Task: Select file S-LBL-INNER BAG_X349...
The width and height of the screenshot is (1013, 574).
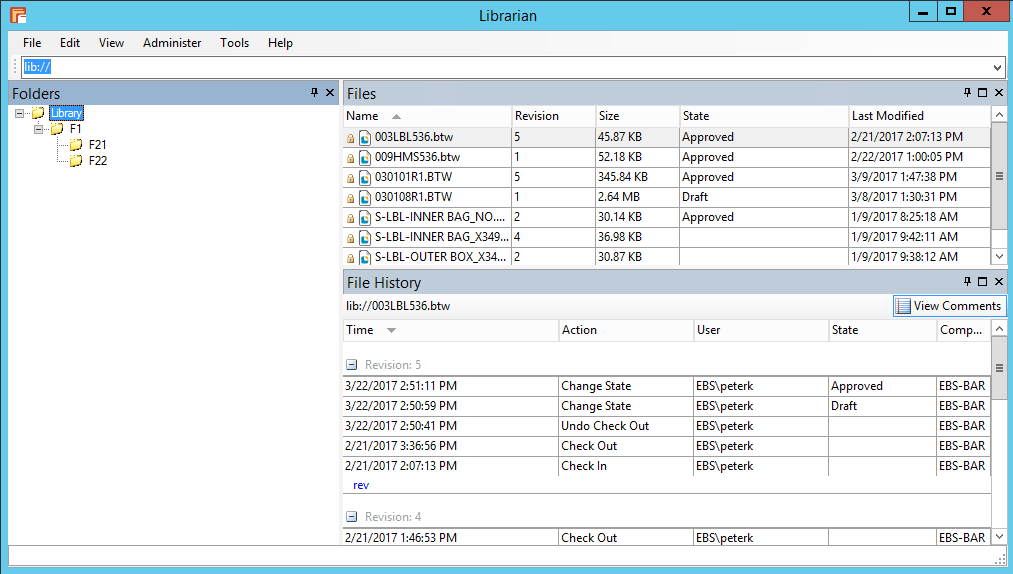Action: (x=442, y=237)
